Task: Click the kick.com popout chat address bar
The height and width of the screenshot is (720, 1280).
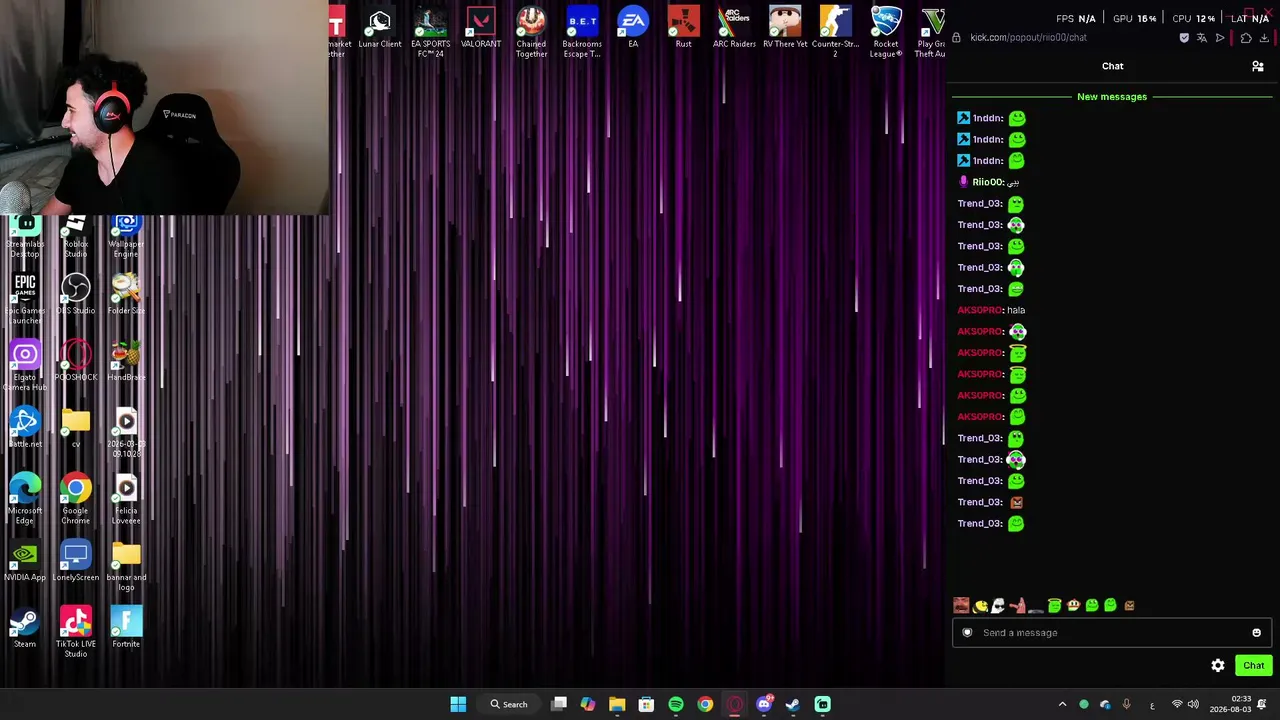Action: (1028, 38)
